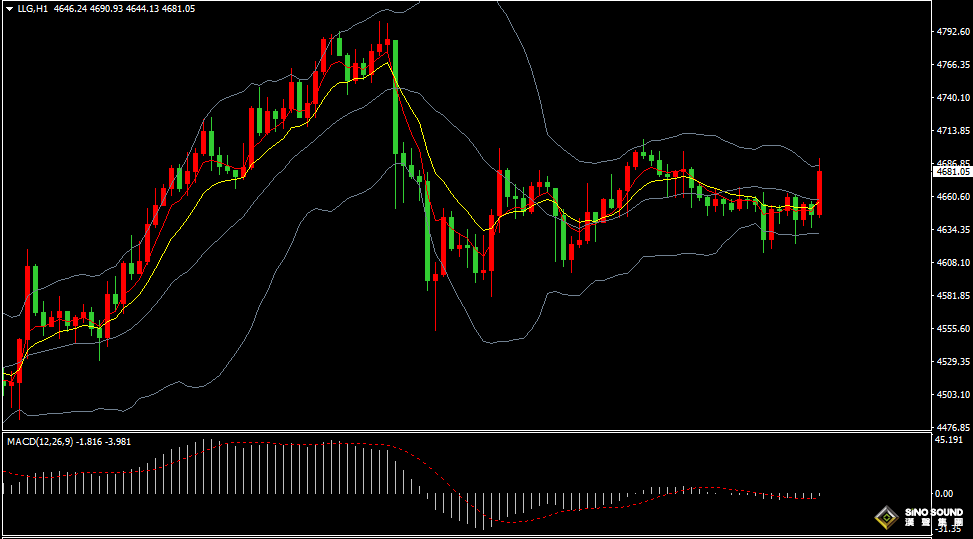Click the triangle arrow beside LLG,H1
The image size is (973, 539).
(x=9, y=9)
